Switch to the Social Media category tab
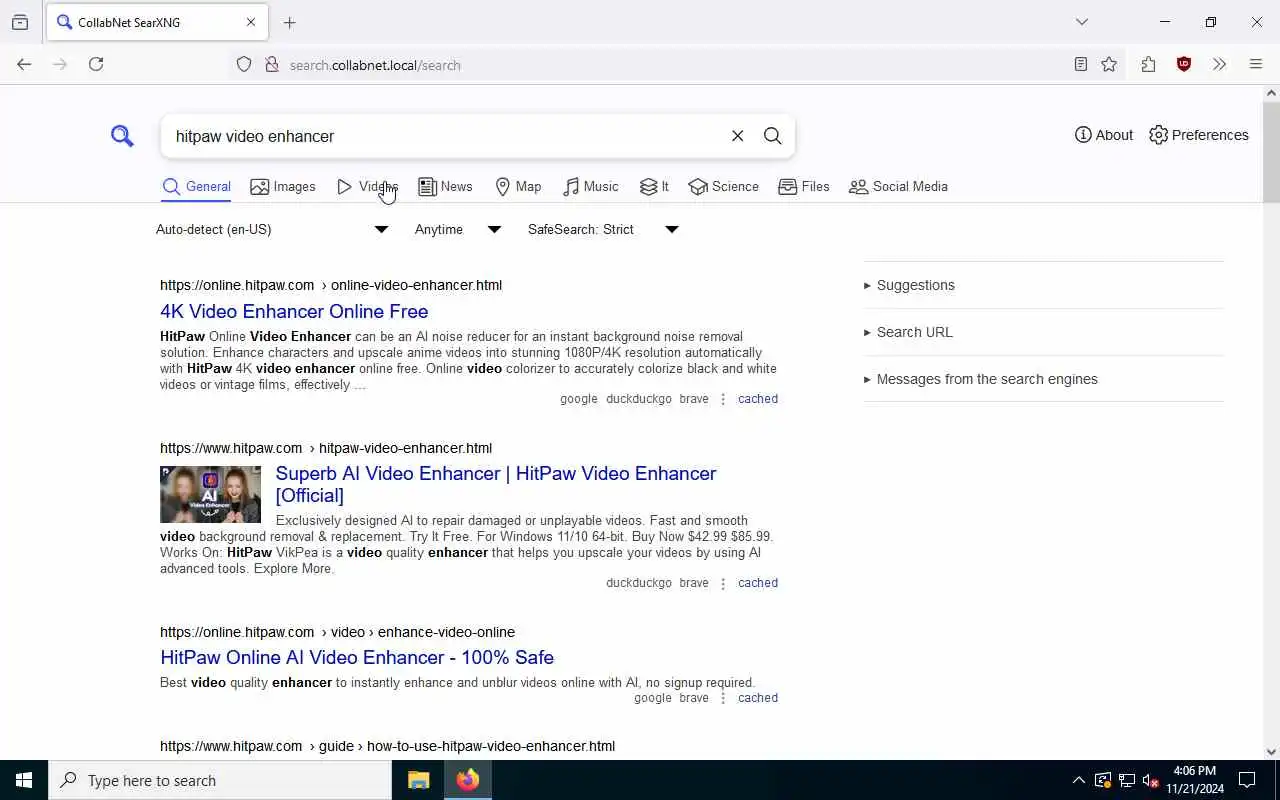 (x=898, y=187)
